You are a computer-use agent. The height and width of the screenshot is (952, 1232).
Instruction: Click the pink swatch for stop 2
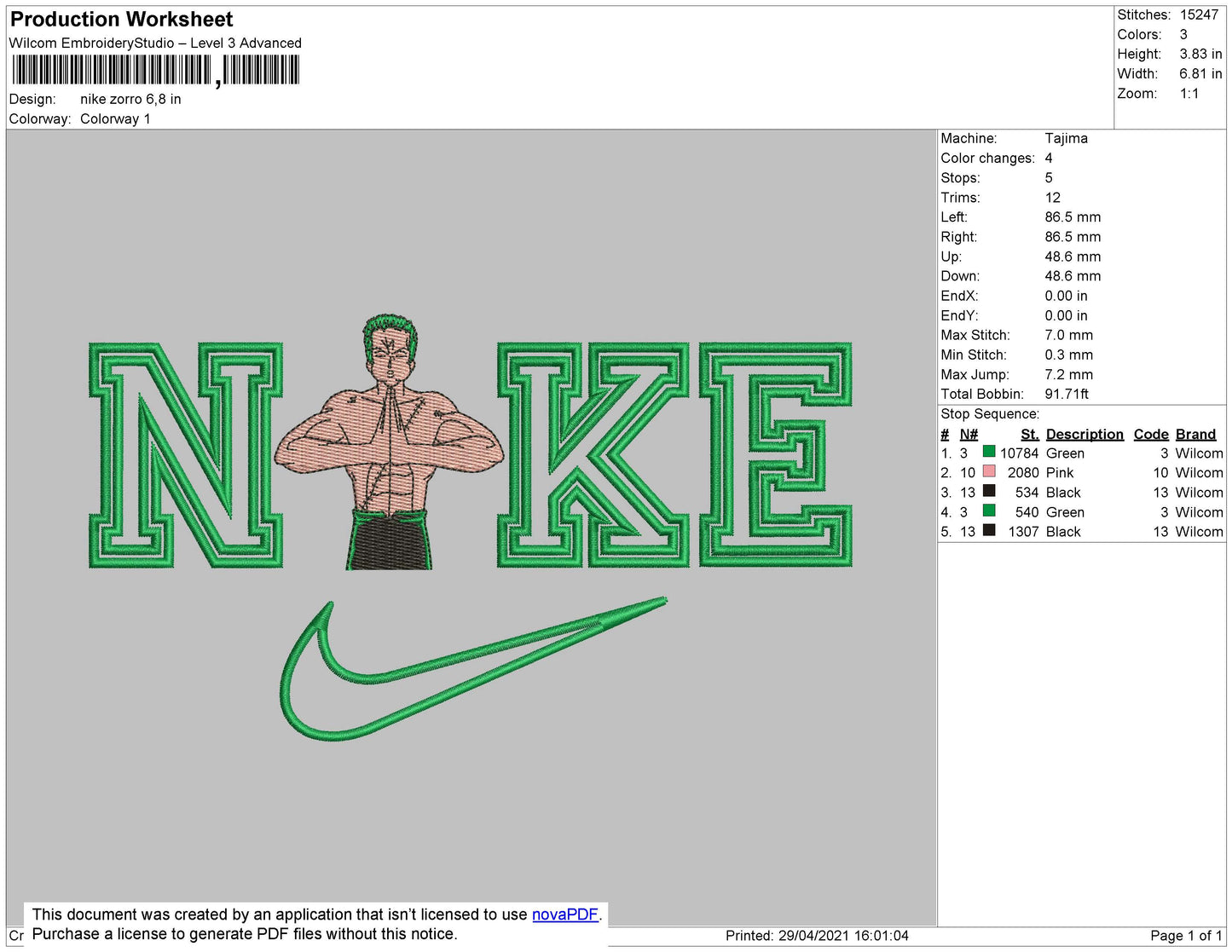click(989, 471)
